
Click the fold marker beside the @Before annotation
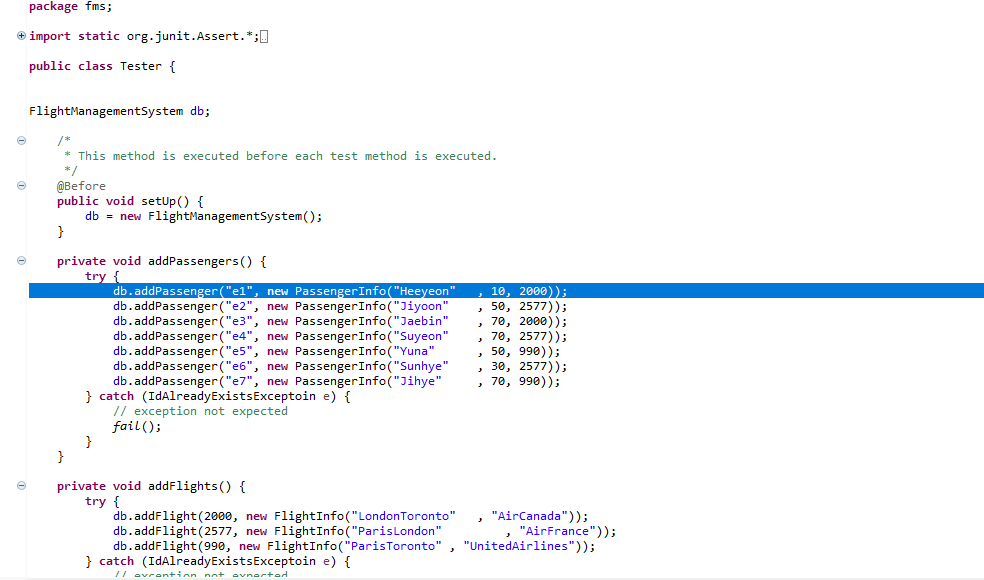point(21,185)
